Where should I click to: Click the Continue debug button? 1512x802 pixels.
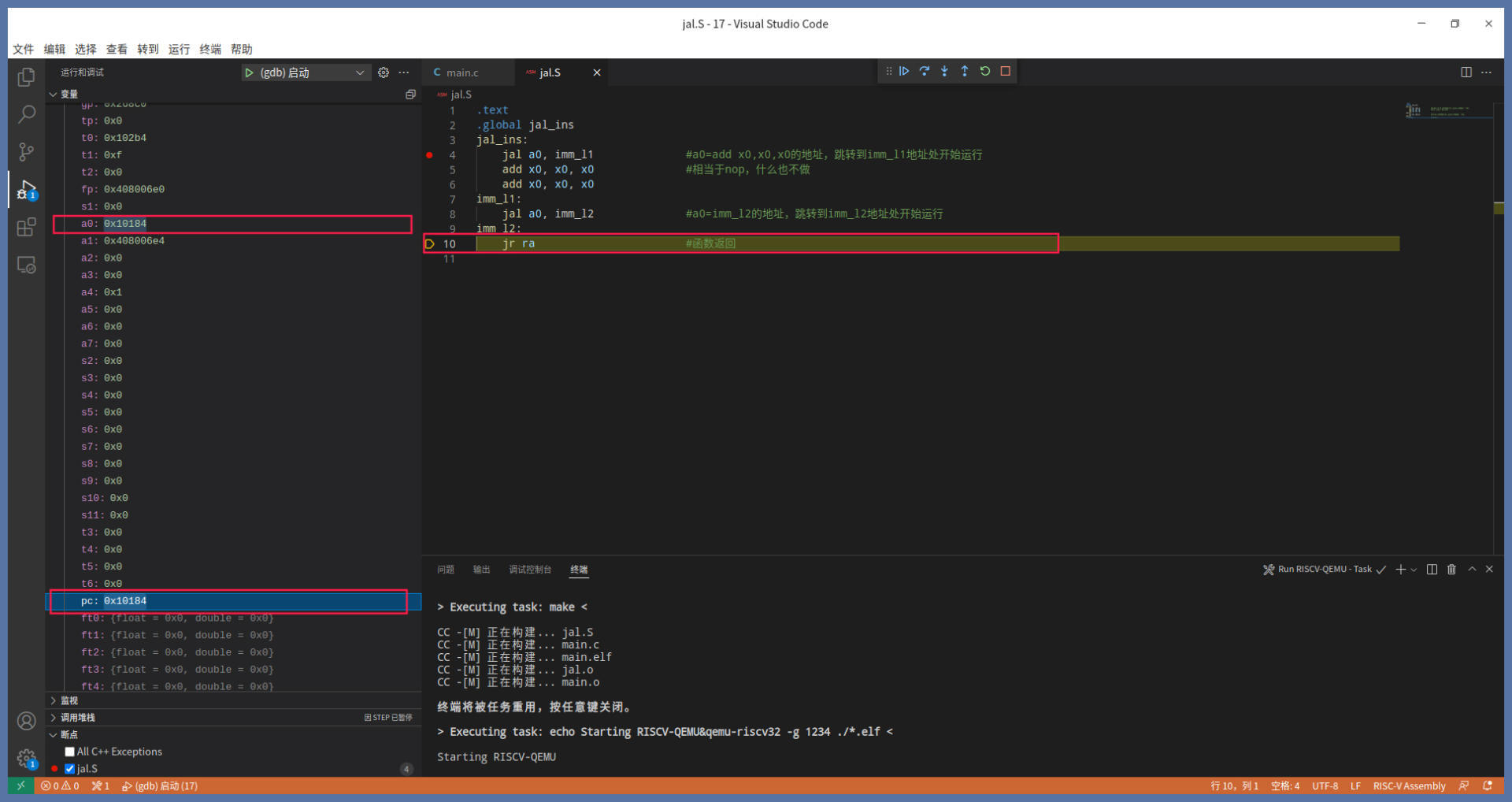click(x=904, y=71)
